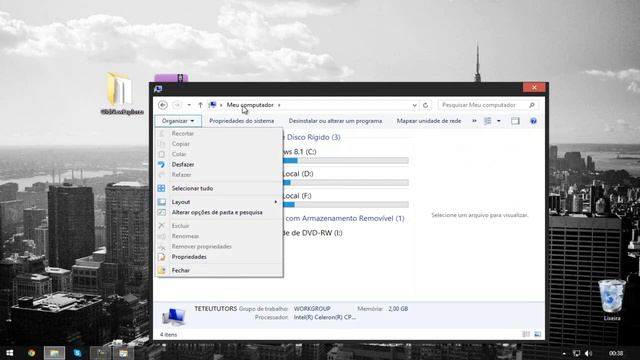
Task: Click Meu computador breadcrumb
Action: (x=250, y=105)
